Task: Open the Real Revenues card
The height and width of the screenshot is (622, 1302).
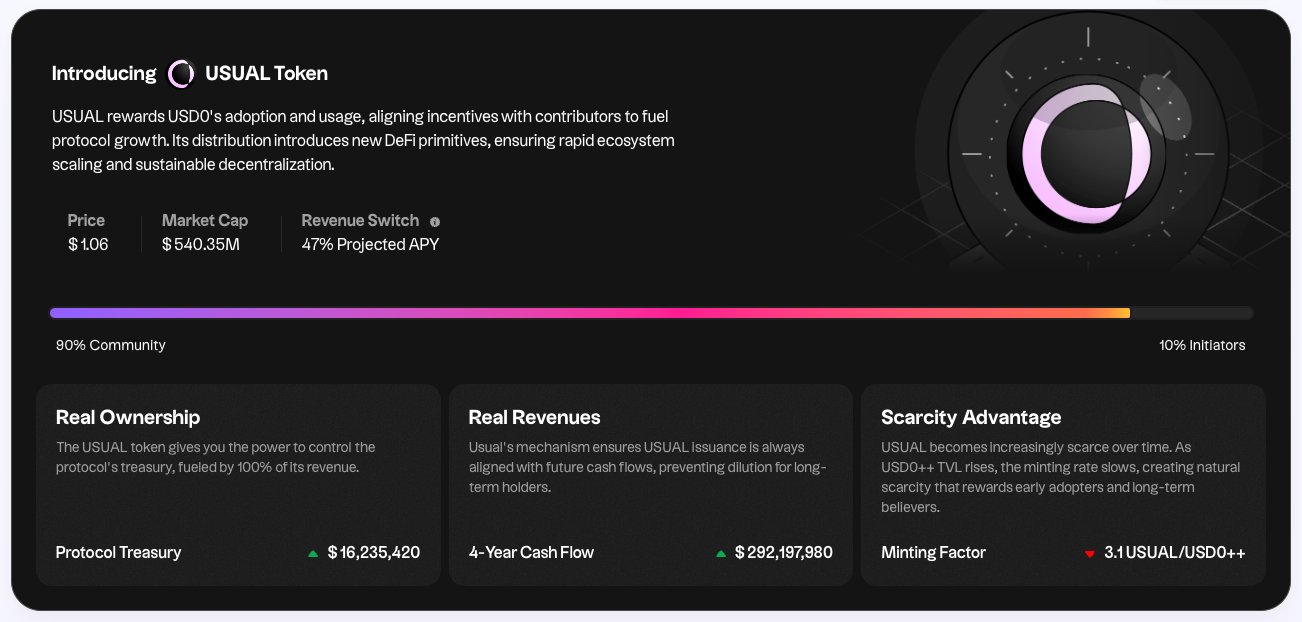Action: pos(650,484)
